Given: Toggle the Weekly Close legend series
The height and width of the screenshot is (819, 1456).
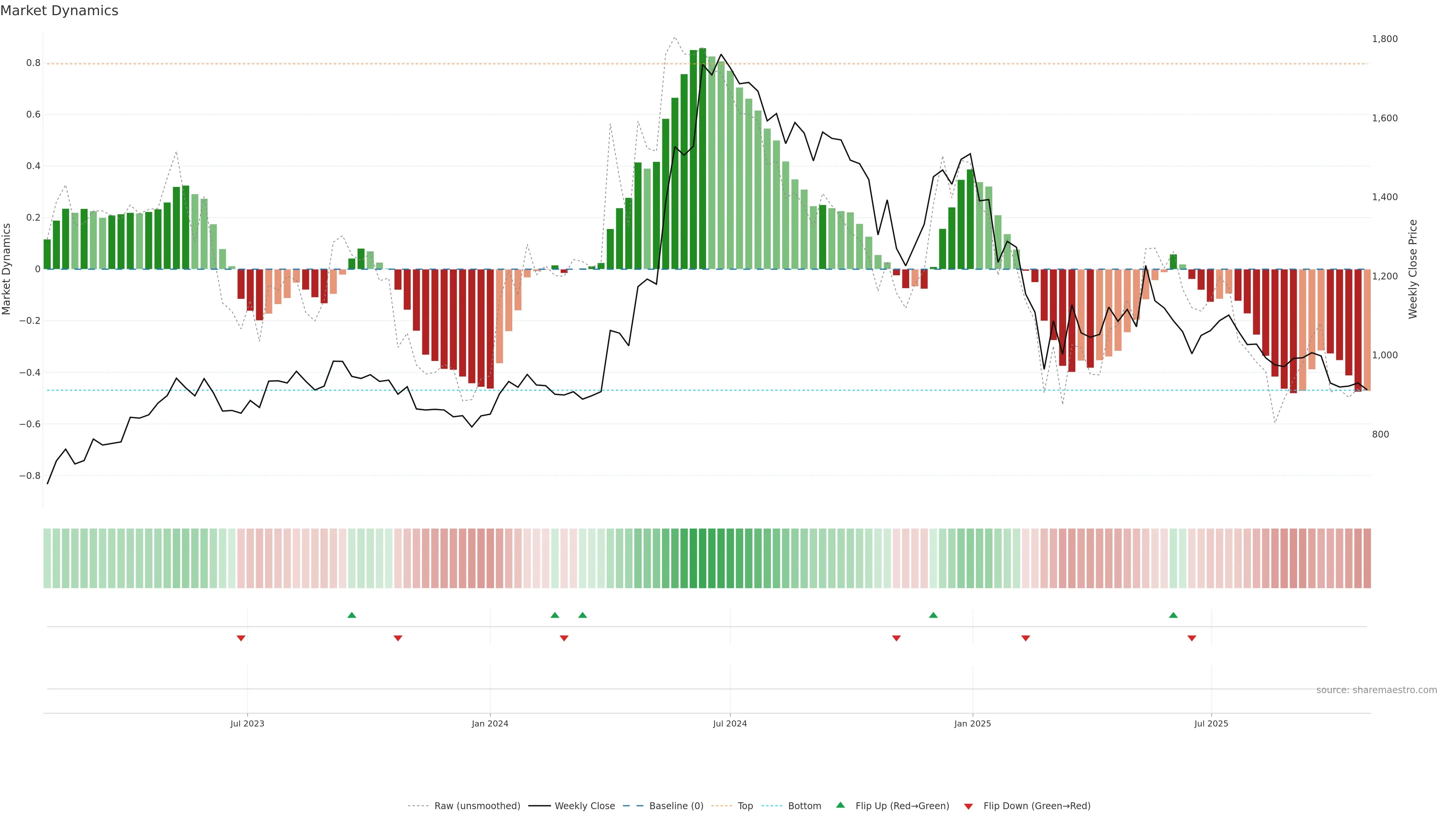Looking at the screenshot, I should tap(584, 806).
